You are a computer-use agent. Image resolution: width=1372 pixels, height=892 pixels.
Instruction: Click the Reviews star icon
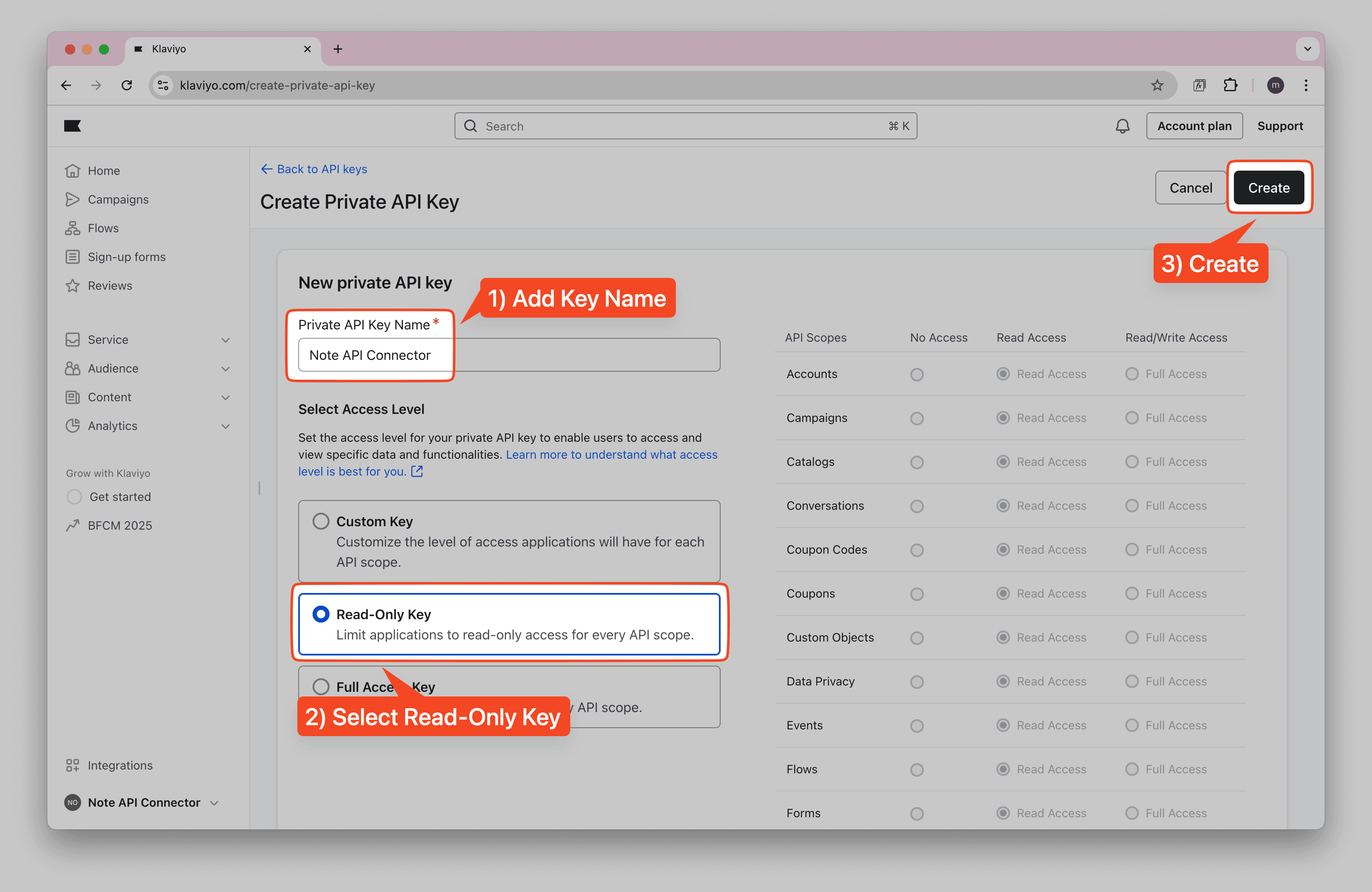(73, 286)
